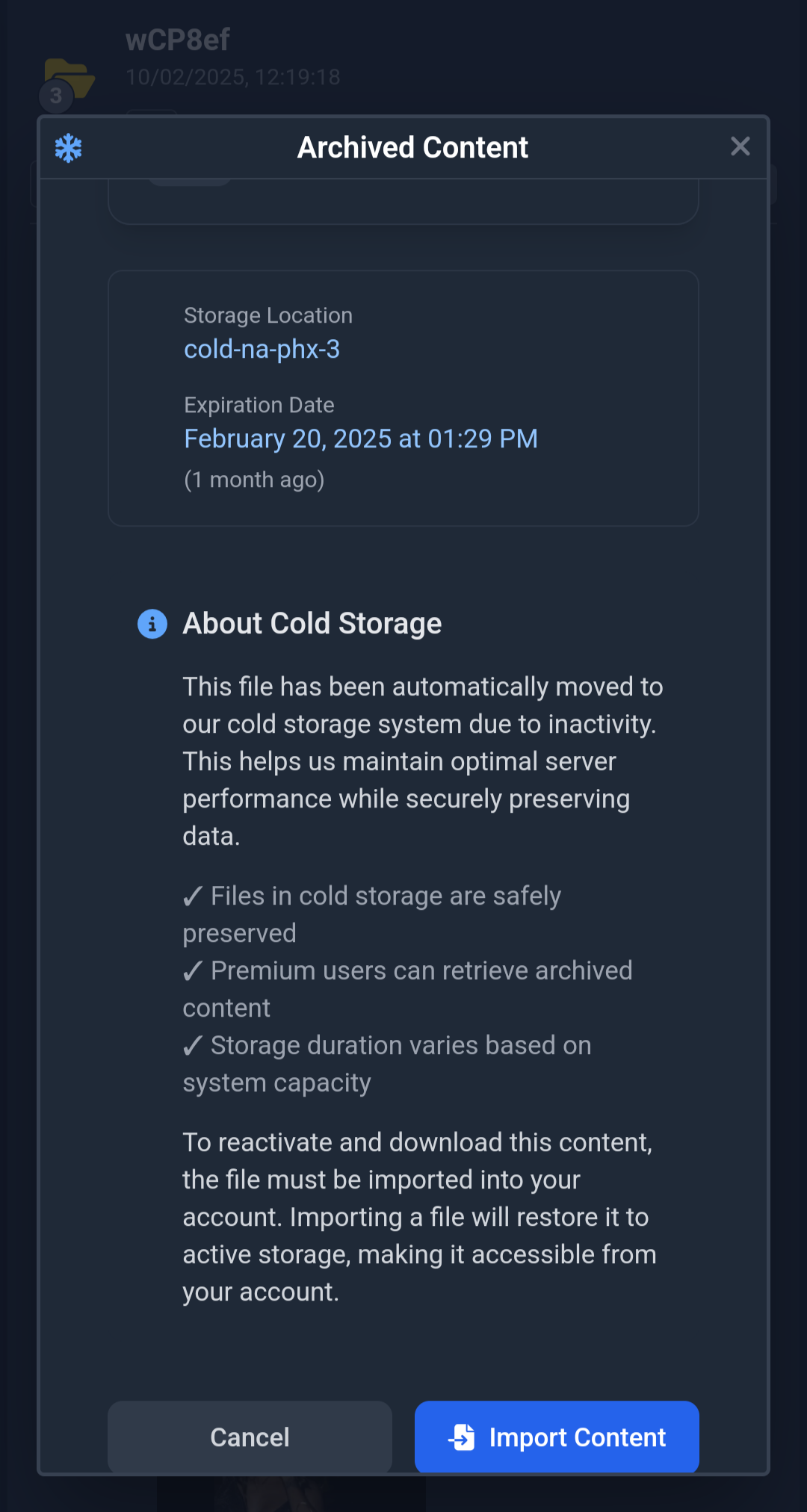Click the wCP8ef folder name
The width and height of the screenshot is (807, 1512).
coord(178,40)
